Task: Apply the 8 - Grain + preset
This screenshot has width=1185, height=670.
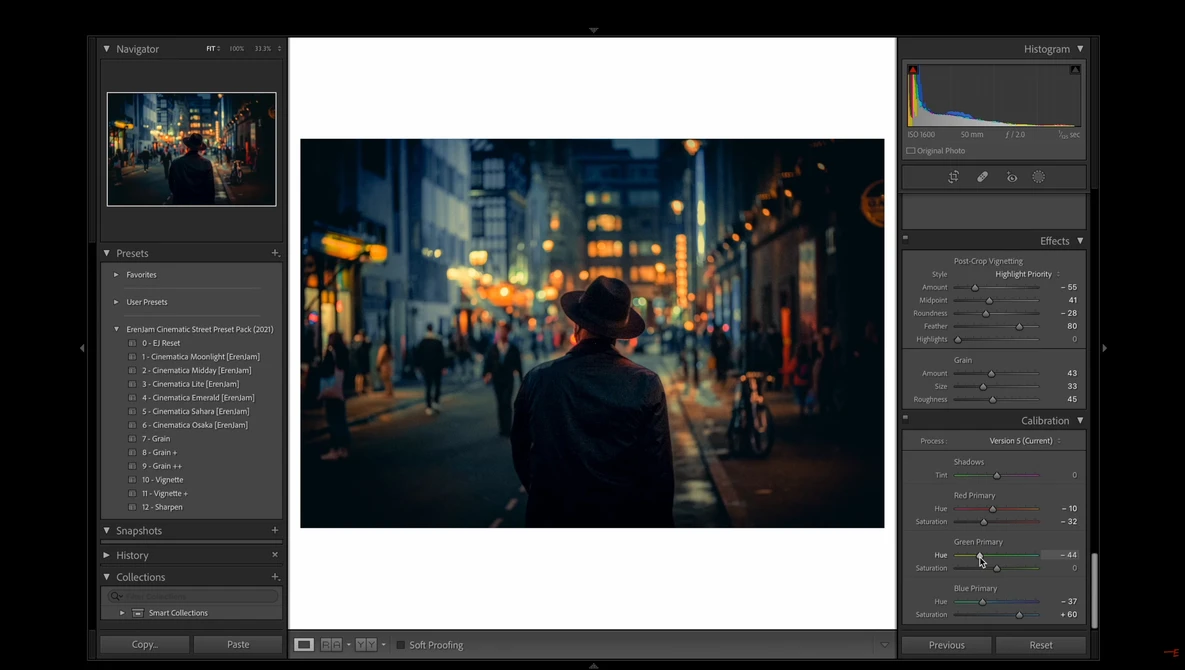Action: [159, 452]
